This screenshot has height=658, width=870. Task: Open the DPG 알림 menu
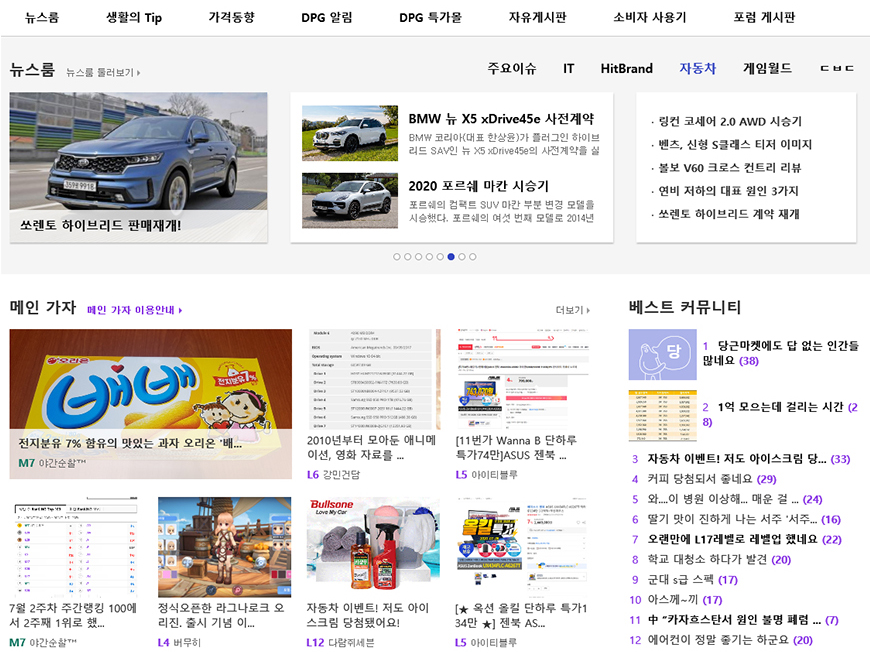coord(327,18)
